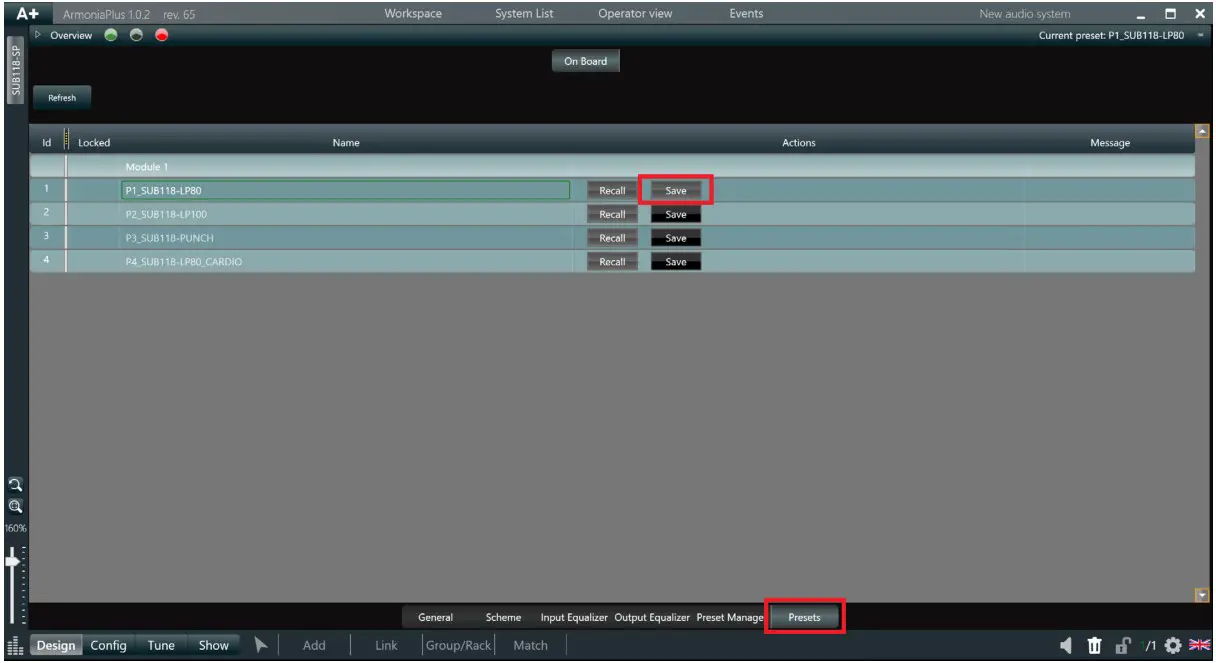Select the P3_SUB118-PUNCH preset name
This screenshot has width=1216, height=663.
click(169, 238)
